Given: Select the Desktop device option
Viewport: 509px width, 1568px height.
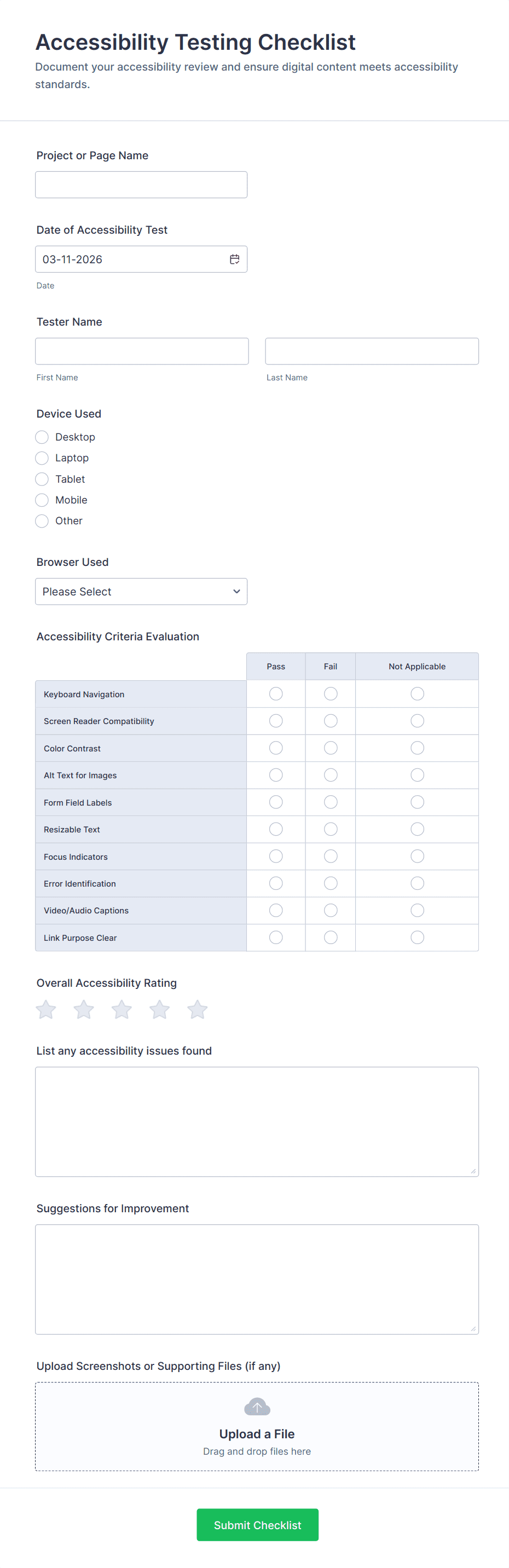Looking at the screenshot, I should tap(42, 437).
